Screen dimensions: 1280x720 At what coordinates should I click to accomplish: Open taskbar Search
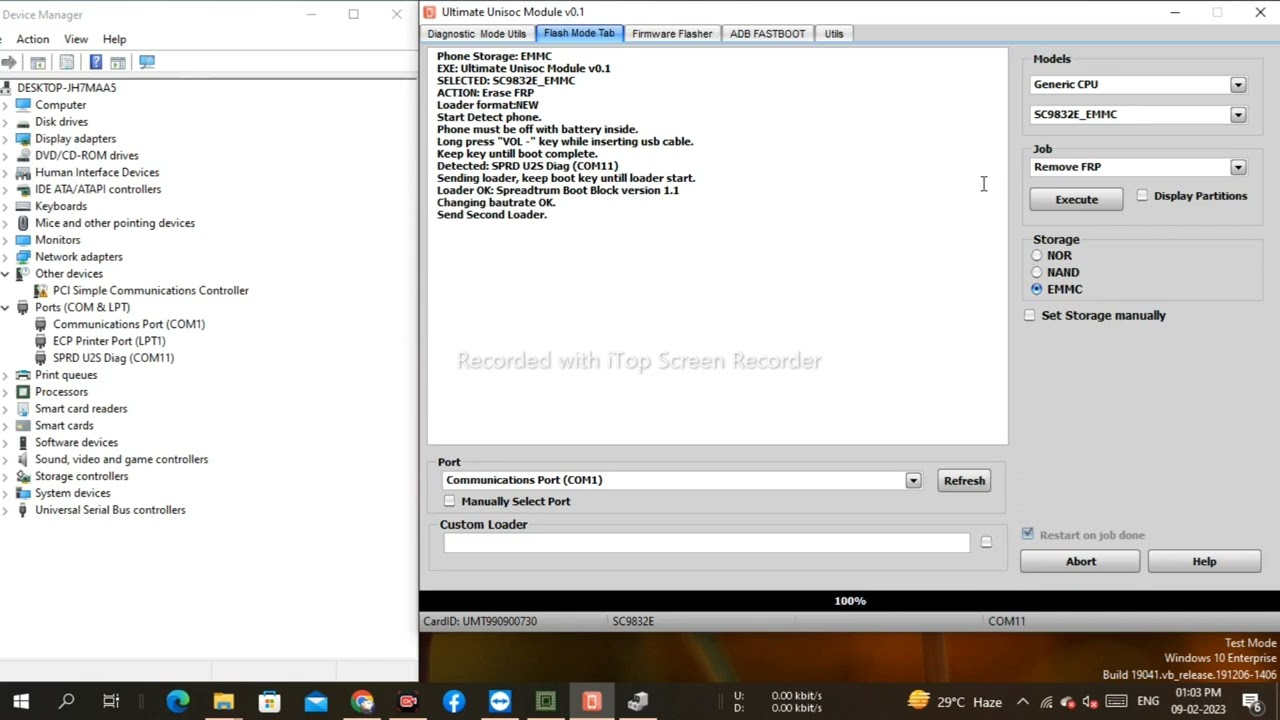coord(66,701)
